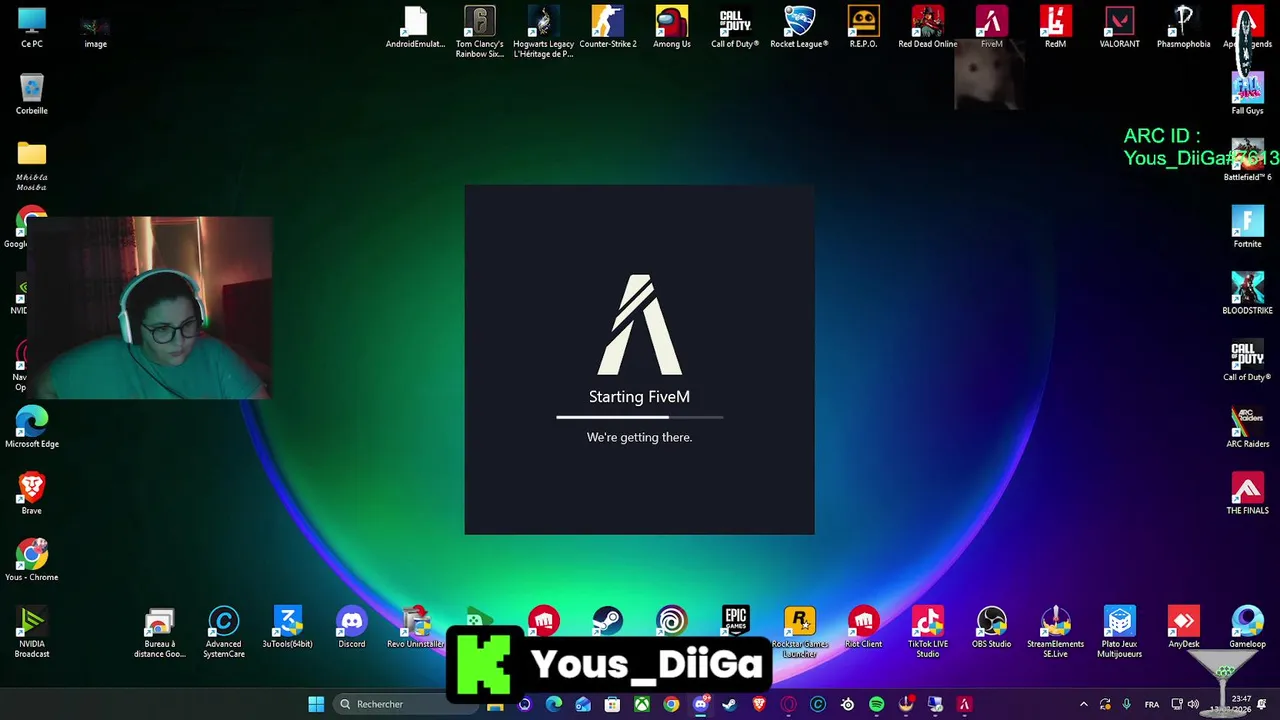Image resolution: width=1280 pixels, height=720 pixels.
Task: Open Riot Client shortcut
Action: (864, 628)
